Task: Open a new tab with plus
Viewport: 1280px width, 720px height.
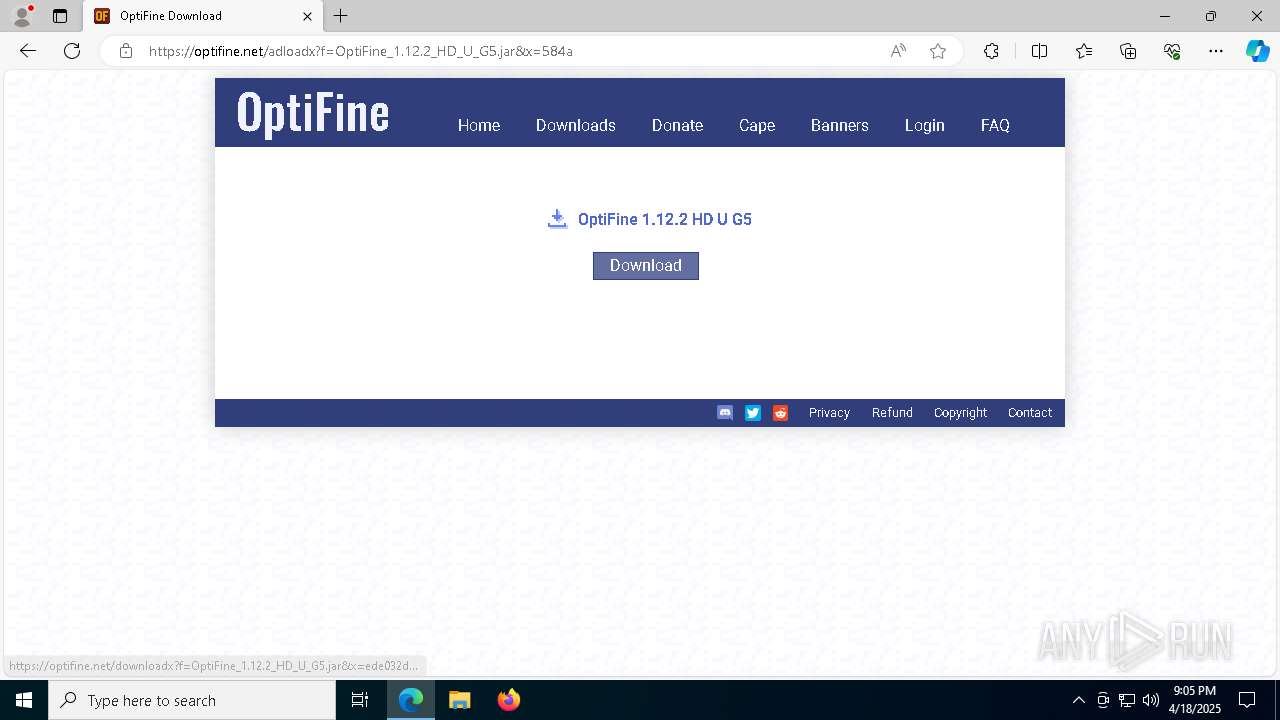Action: tap(341, 16)
